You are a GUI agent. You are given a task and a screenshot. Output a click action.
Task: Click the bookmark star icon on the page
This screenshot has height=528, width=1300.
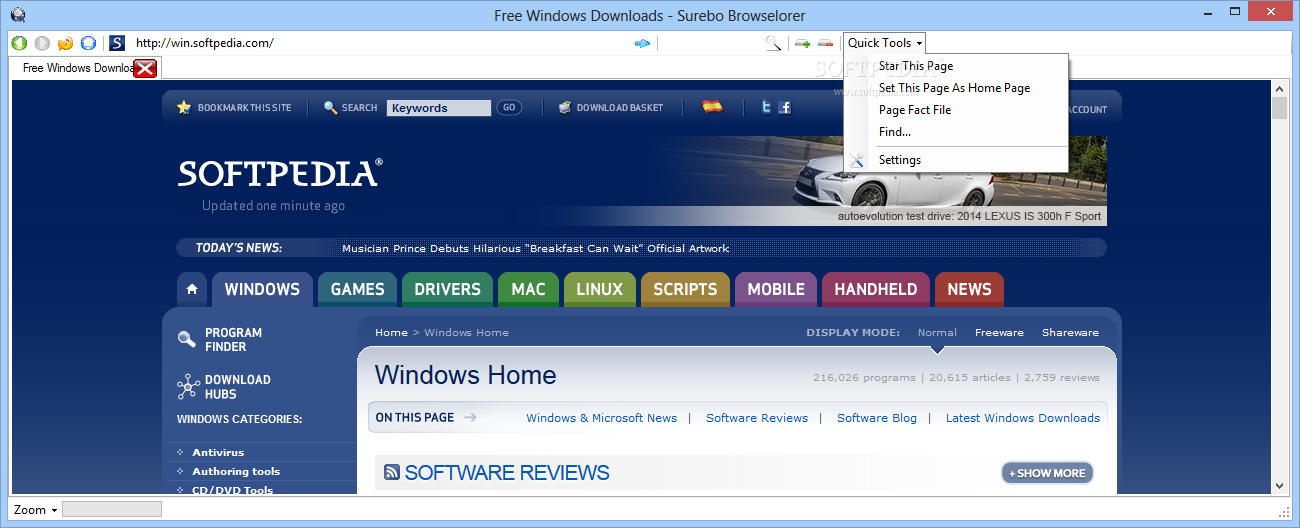click(184, 107)
